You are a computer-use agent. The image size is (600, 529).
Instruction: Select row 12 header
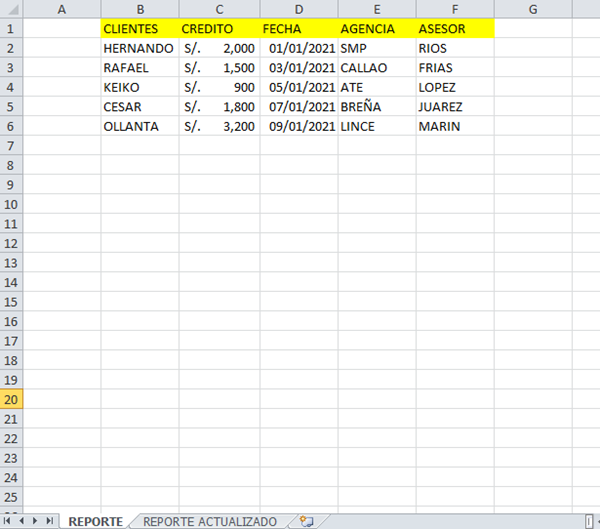[x=11, y=243]
